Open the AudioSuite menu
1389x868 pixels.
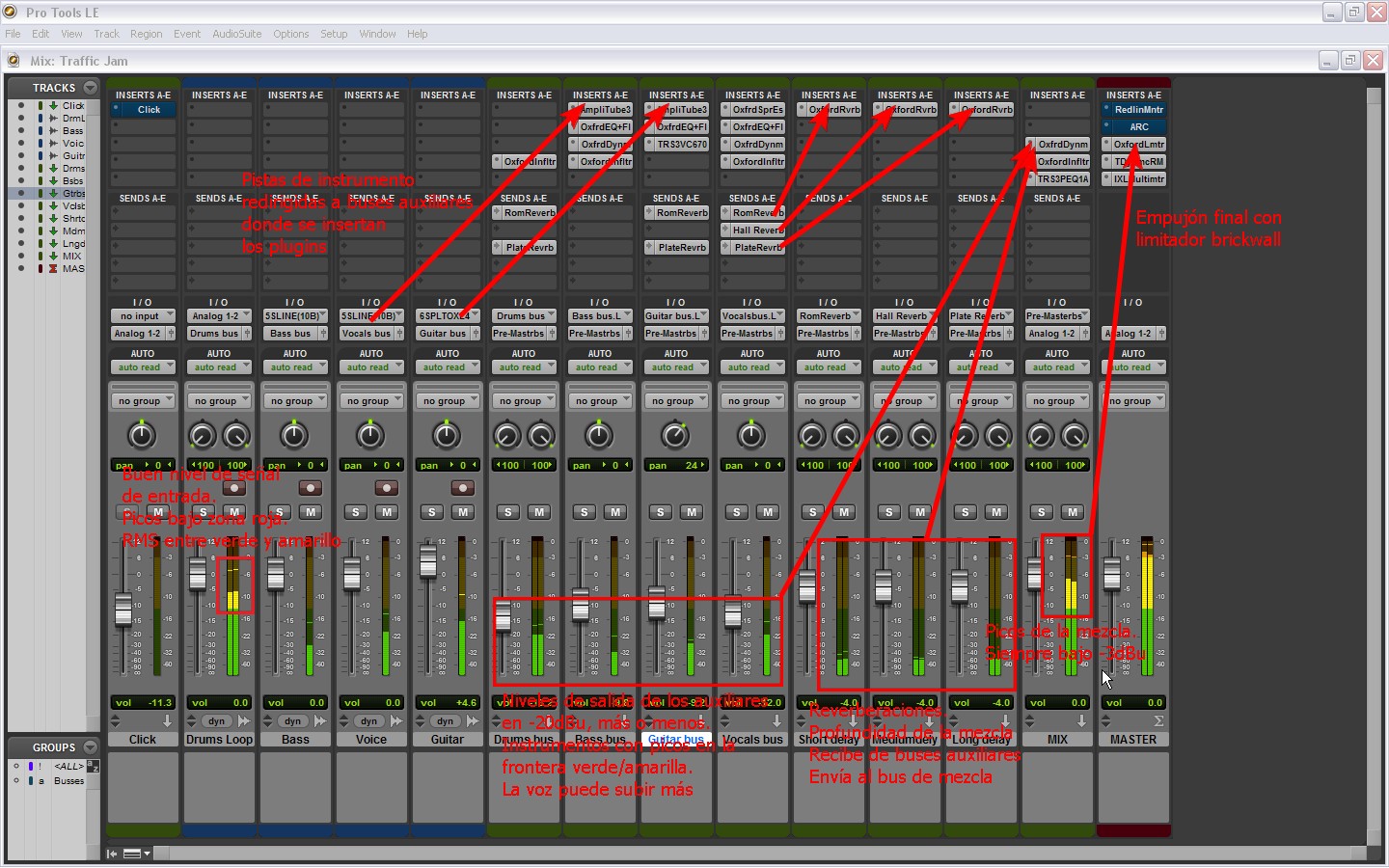tap(236, 34)
